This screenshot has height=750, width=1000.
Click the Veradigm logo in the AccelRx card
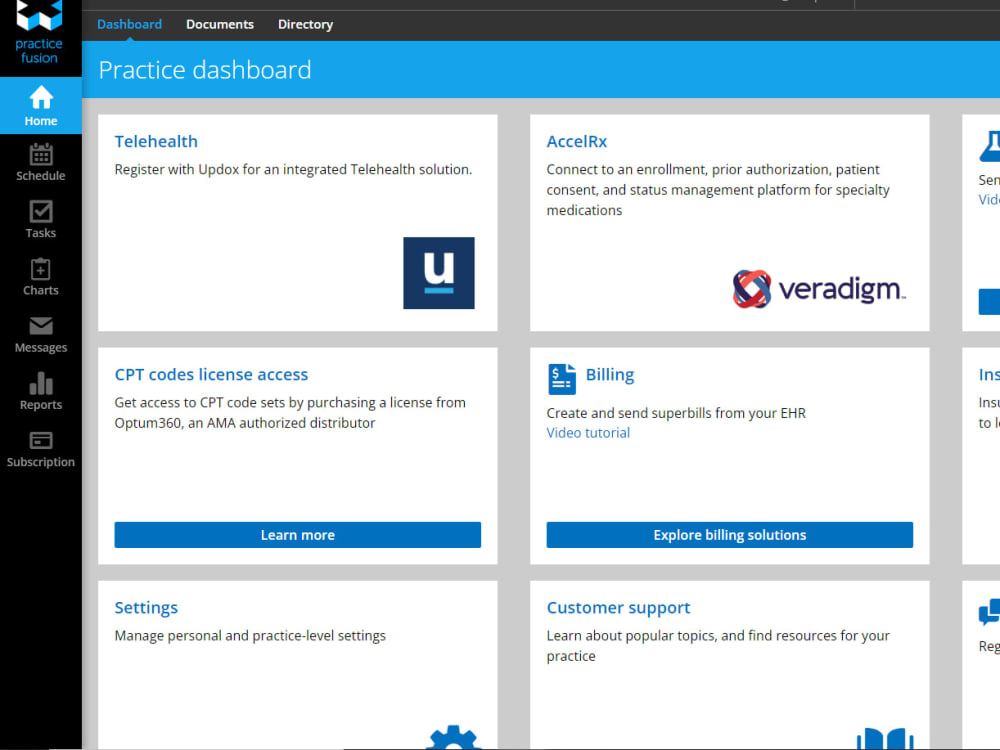tap(819, 289)
